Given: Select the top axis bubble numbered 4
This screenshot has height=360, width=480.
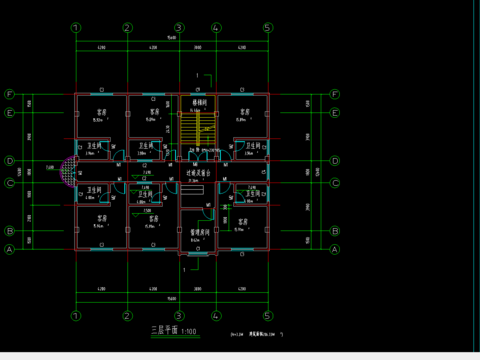Looking at the screenshot, I should (x=216, y=27).
